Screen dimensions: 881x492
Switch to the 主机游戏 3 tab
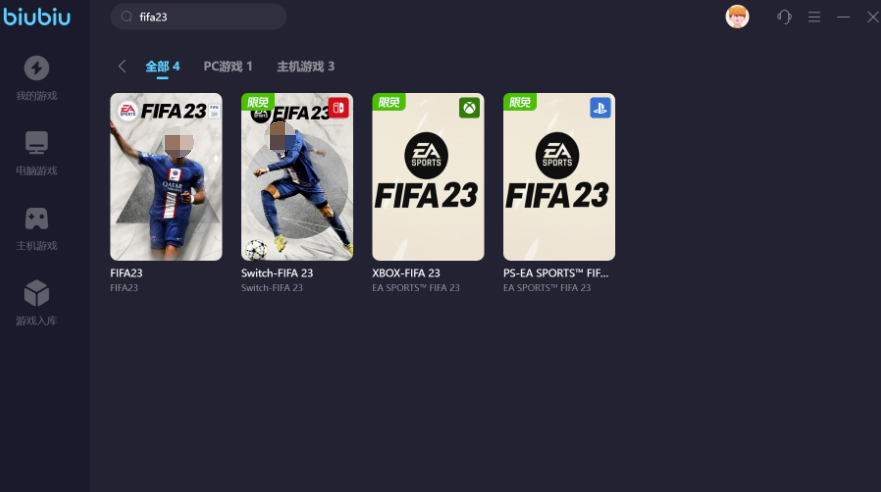(305, 66)
